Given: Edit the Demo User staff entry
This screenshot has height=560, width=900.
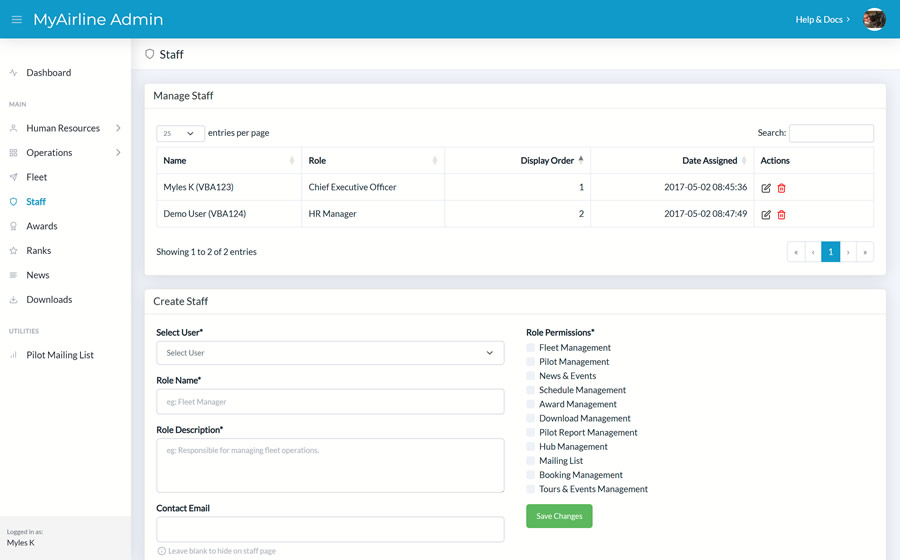Looking at the screenshot, I should [766, 215].
